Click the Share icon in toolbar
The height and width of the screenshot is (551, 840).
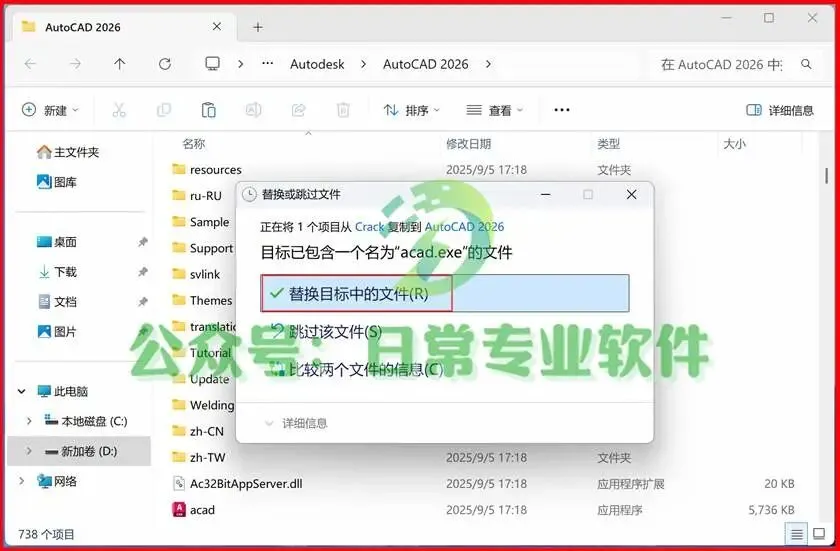(298, 110)
